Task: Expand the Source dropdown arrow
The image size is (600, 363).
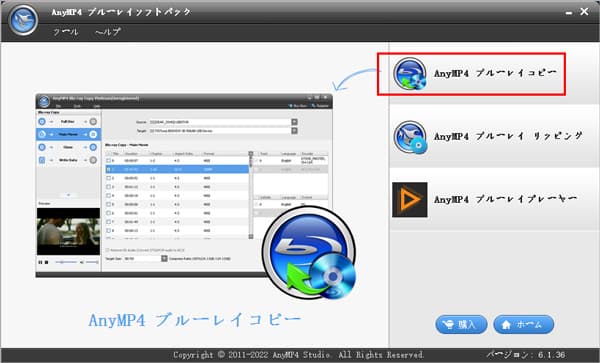Action: 294,122
